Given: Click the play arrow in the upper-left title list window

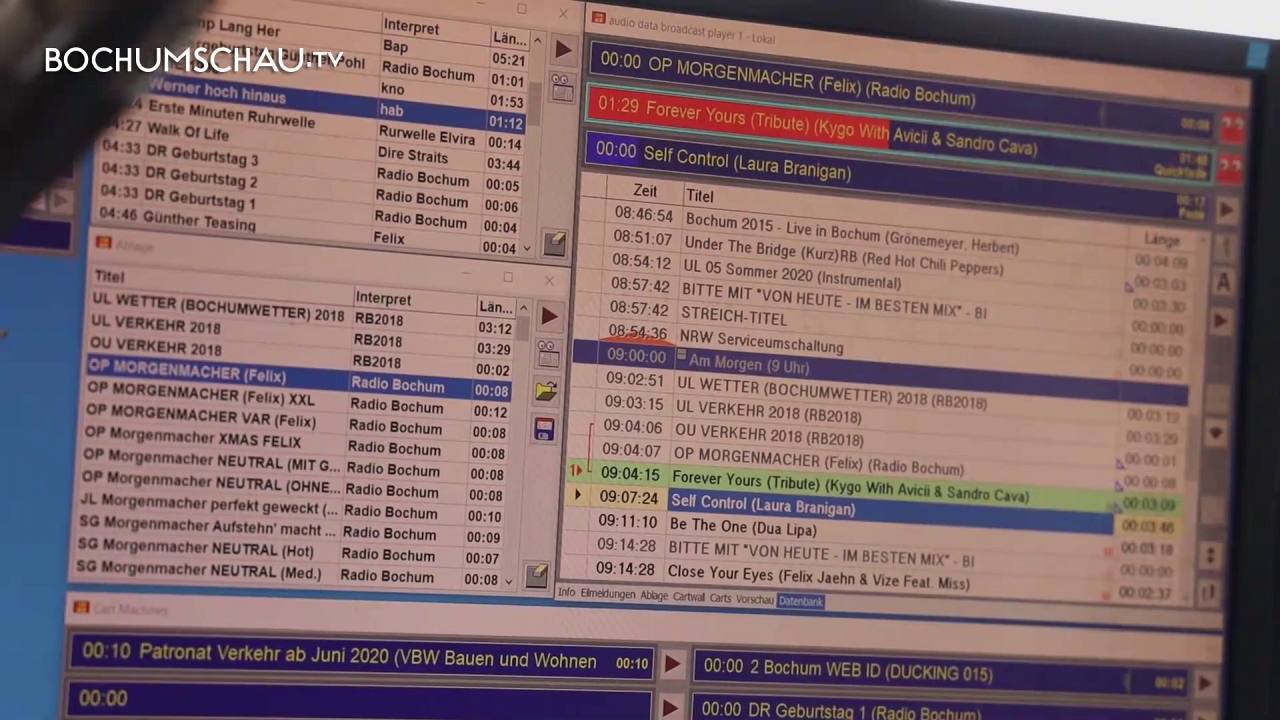Looking at the screenshot, I should coord(563,49).
